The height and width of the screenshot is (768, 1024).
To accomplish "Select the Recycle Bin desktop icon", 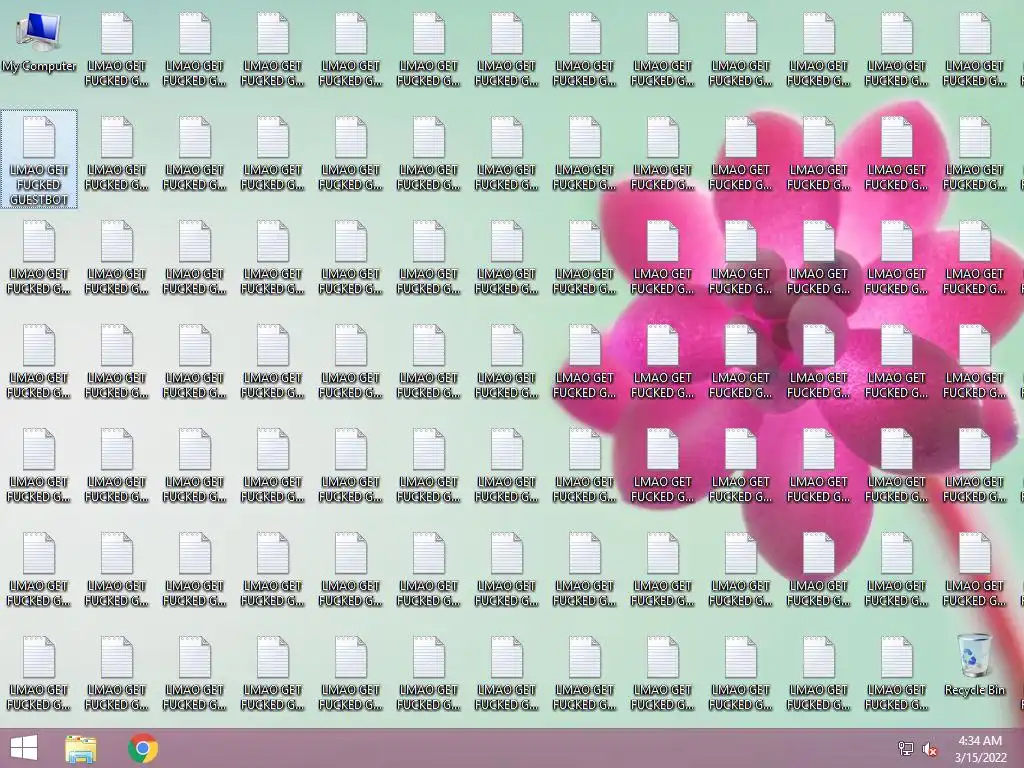I will point(974,665).
